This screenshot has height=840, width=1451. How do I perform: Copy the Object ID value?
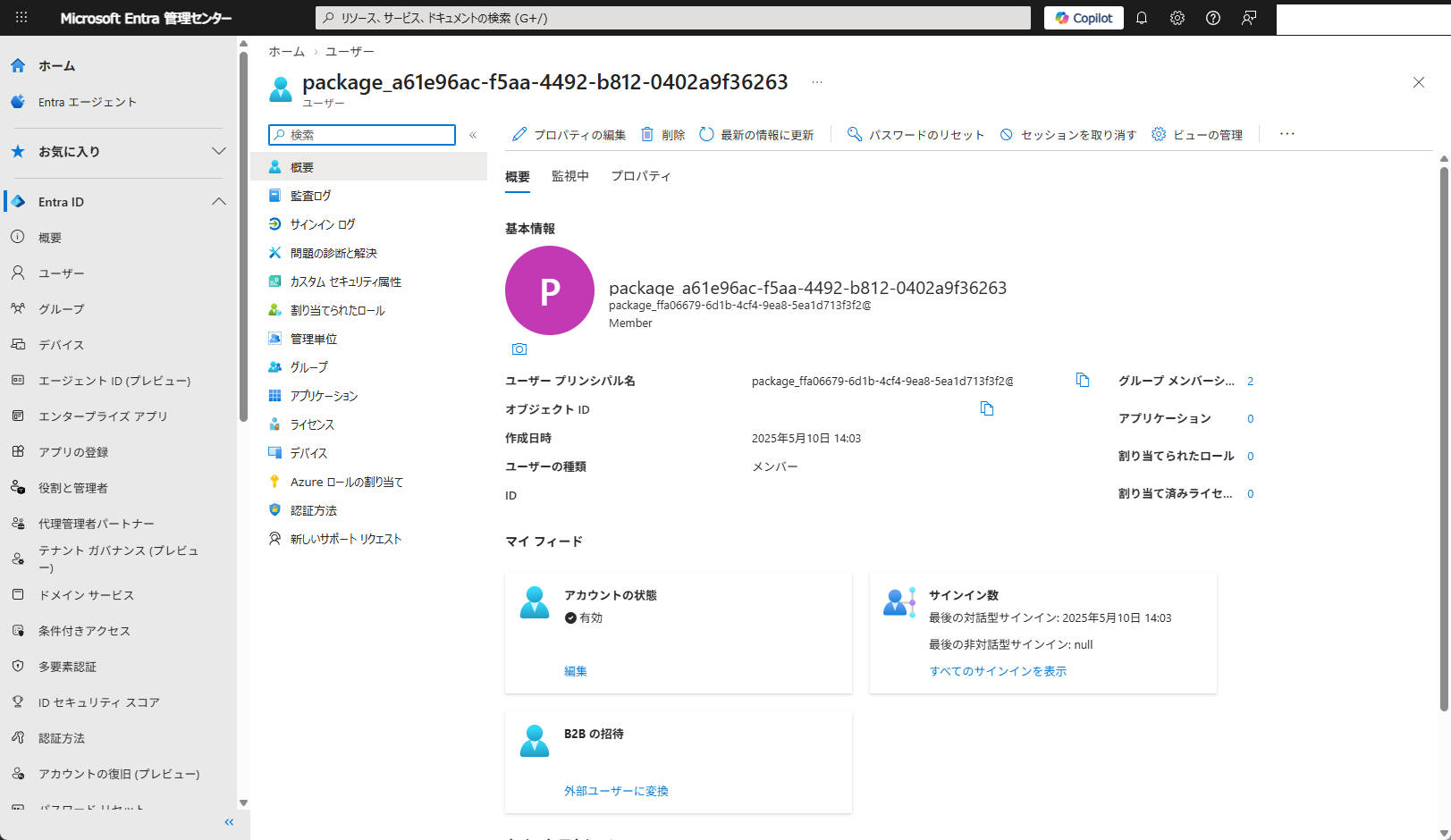tap(988, 408)
